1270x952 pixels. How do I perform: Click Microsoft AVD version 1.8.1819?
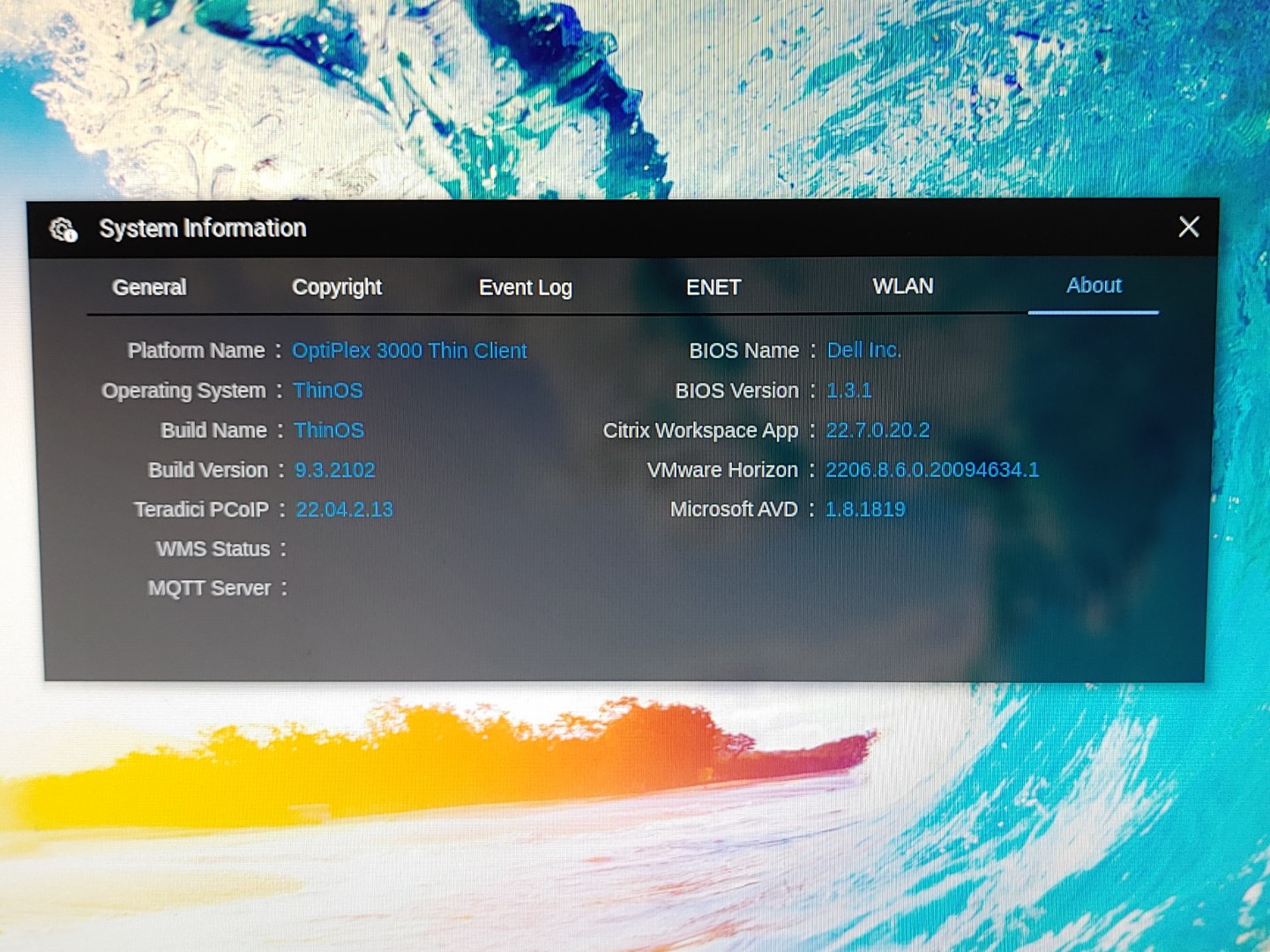[865, 509]
